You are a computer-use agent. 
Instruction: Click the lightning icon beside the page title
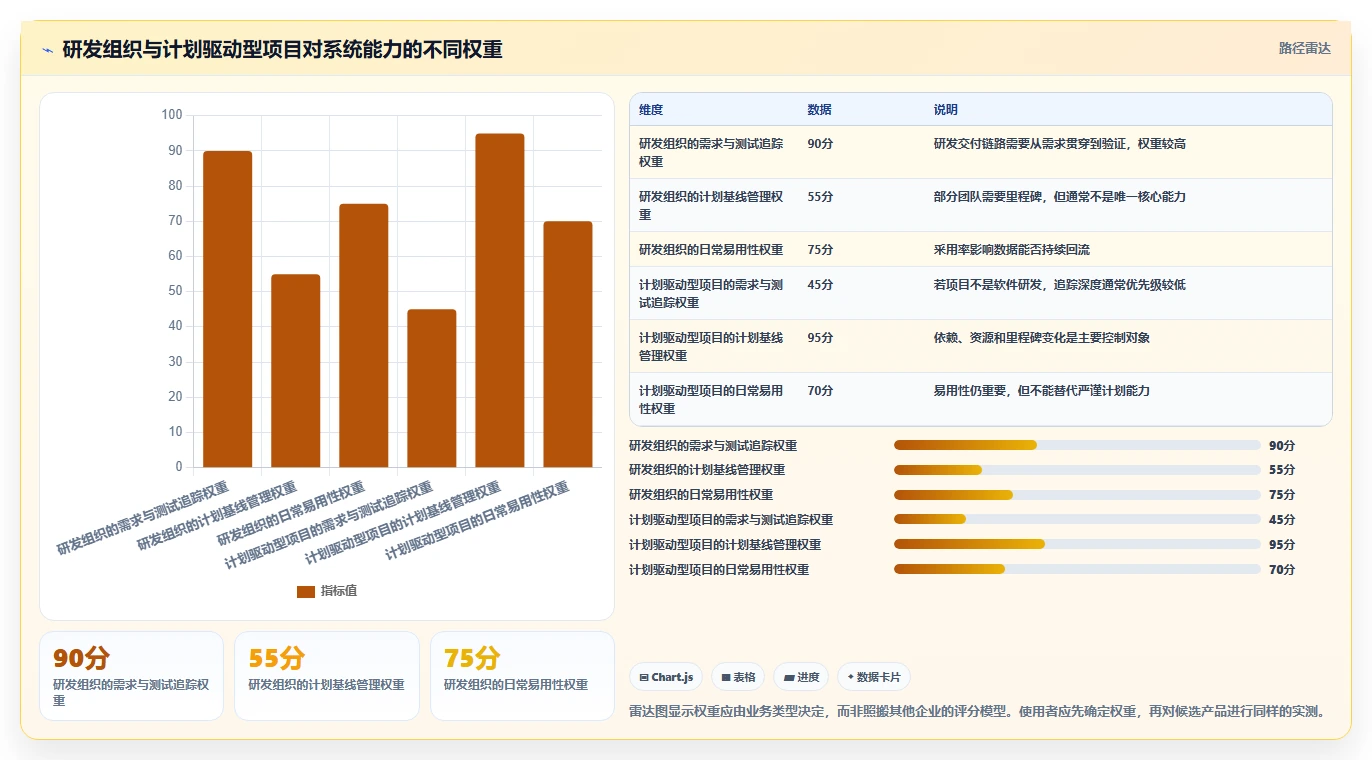coord(47,50)
